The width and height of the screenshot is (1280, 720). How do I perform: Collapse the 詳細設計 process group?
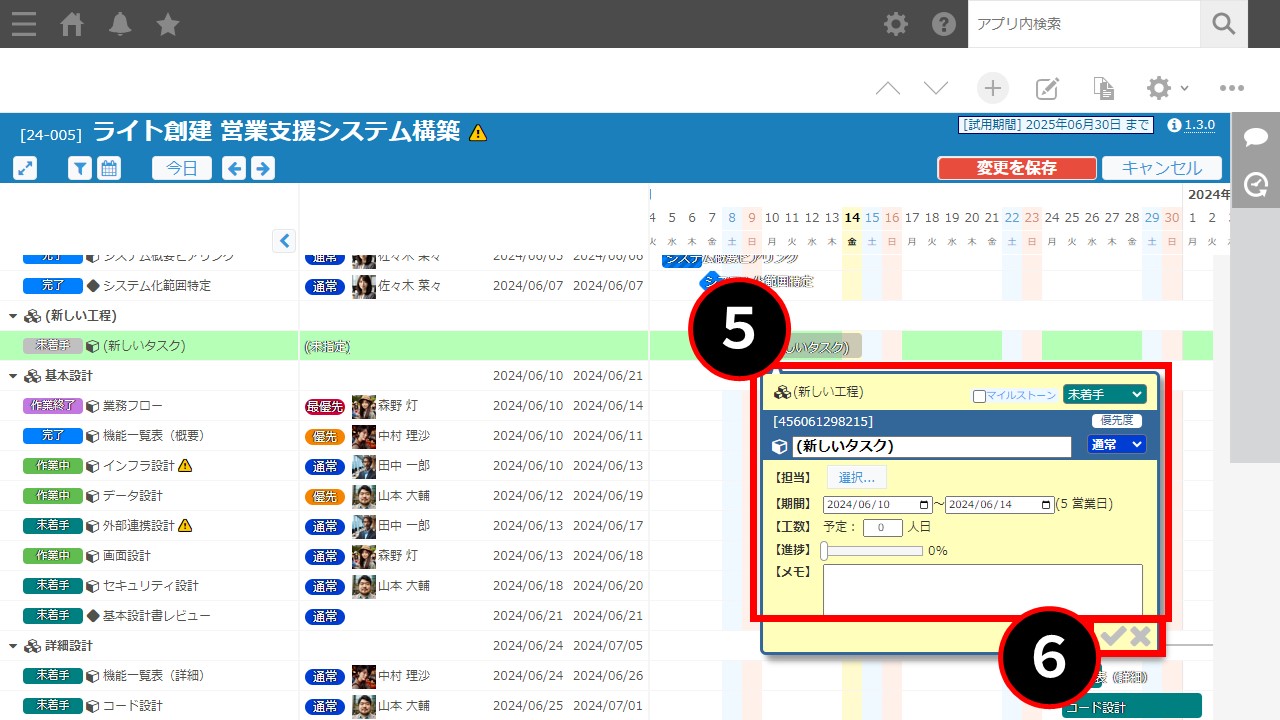click(13, 646)
